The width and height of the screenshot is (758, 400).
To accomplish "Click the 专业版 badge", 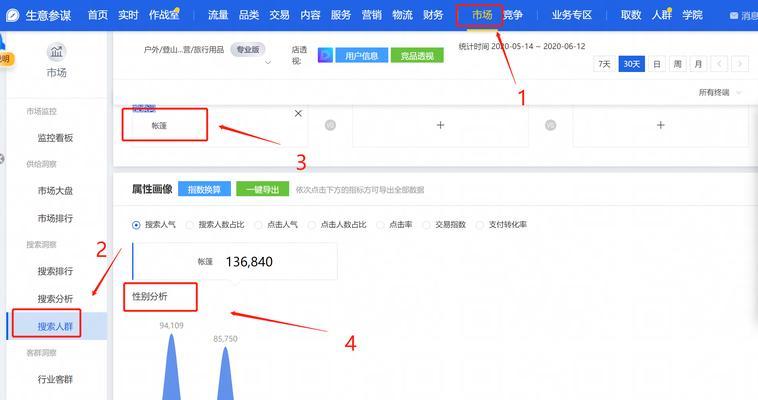I will coord(248,49).
